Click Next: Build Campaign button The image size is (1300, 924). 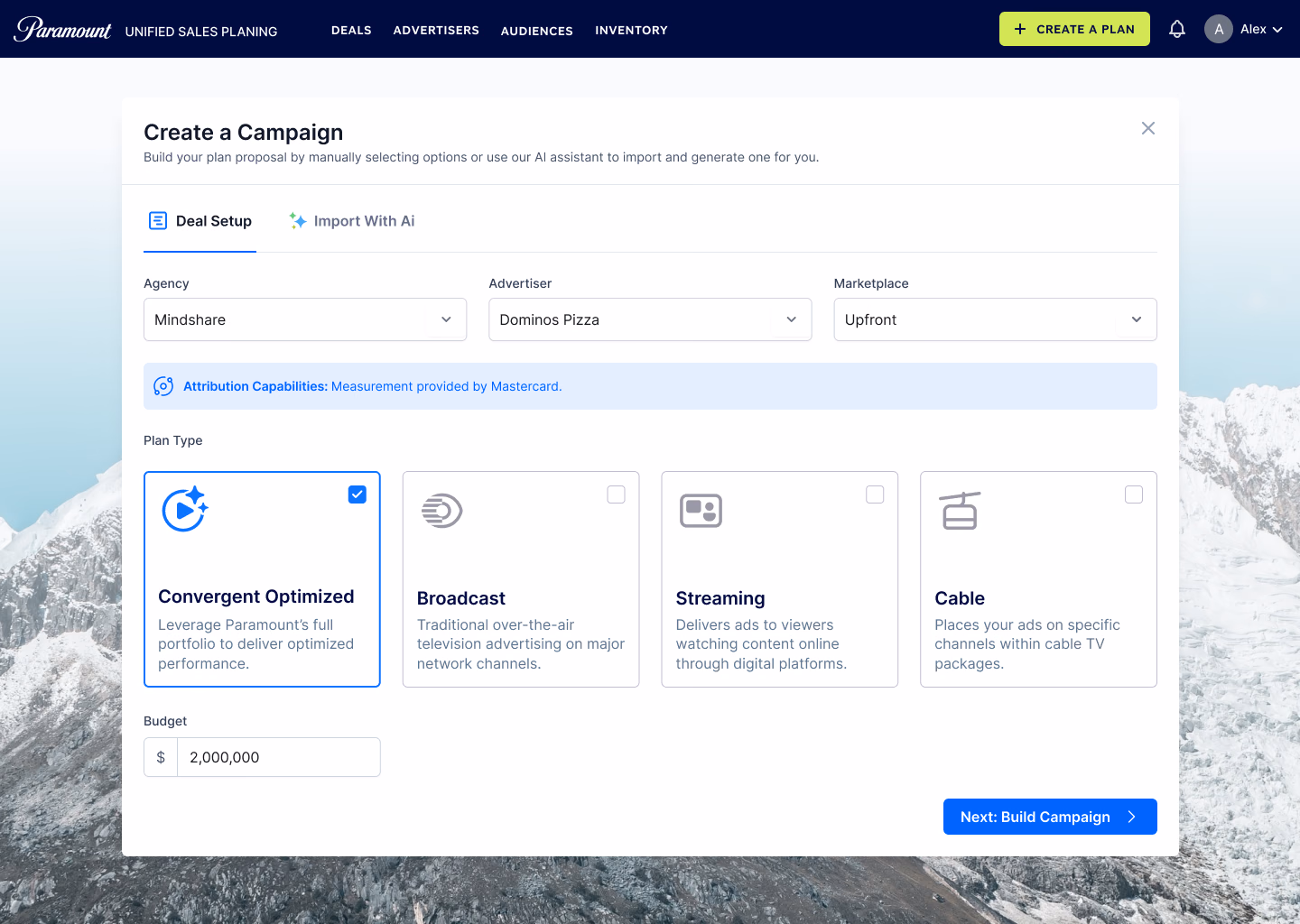pos(1050,817)
